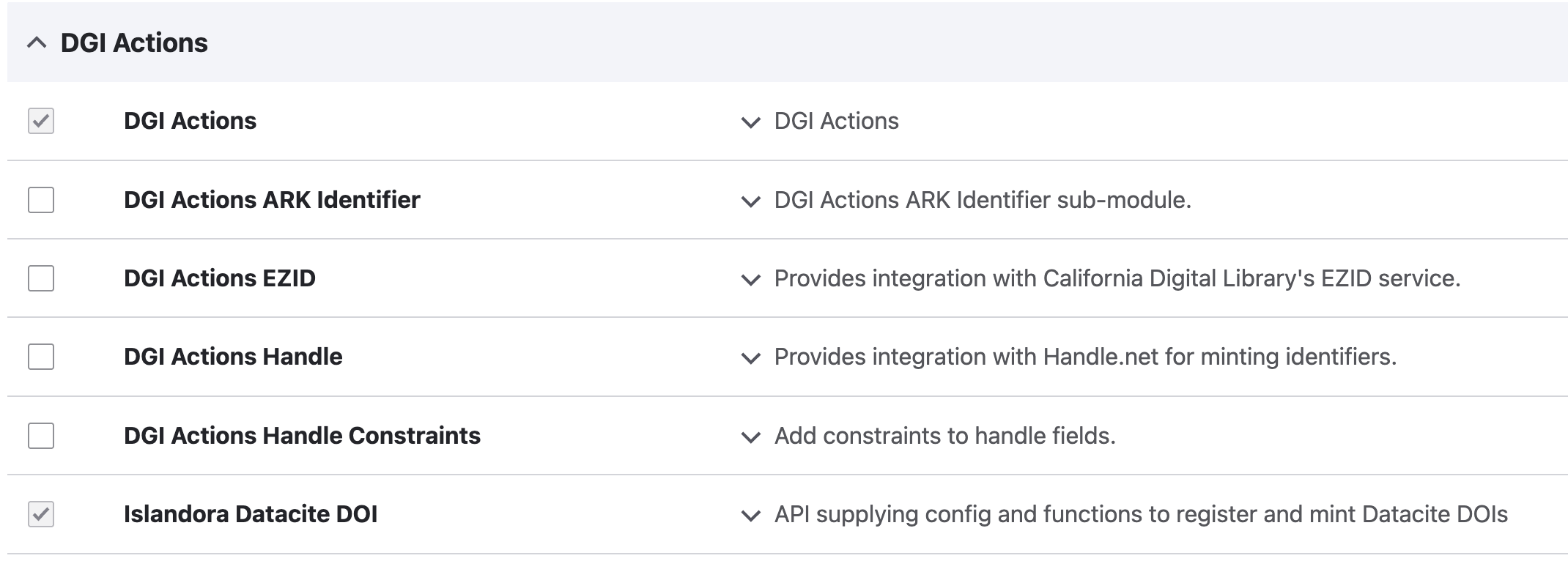The width and height of the screenshot is (1568, 561).
Task: Click the up chevron icon beside DGI Actions header
Action: coord(35,42)
